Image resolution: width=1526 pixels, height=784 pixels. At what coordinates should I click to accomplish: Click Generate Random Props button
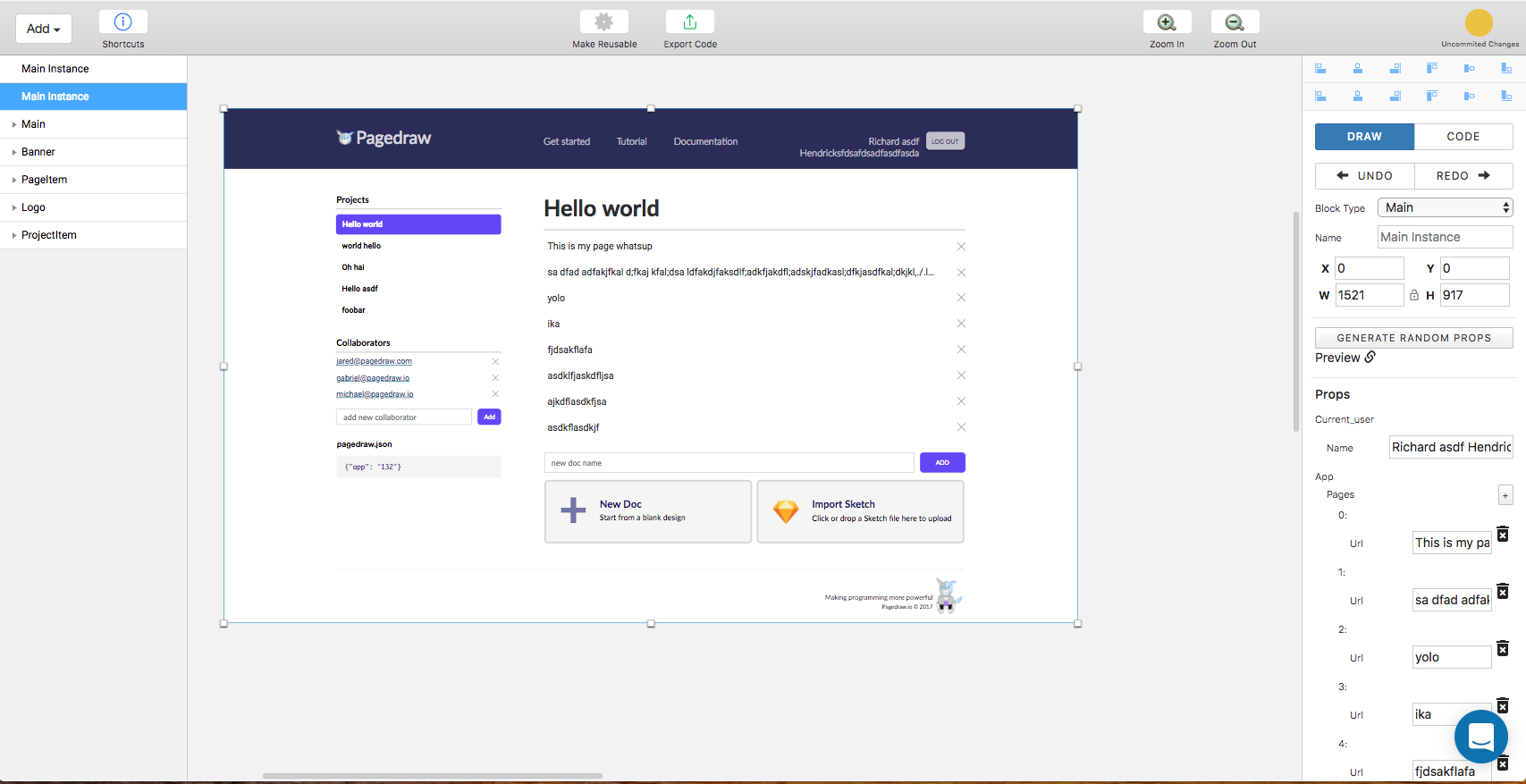[1413, 338]
